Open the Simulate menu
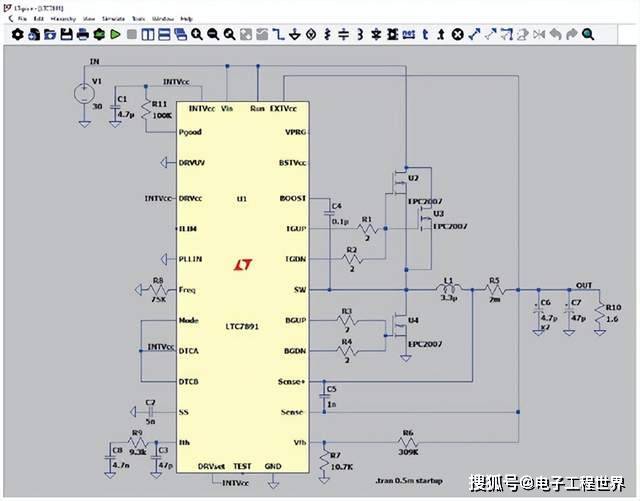The width and height of the screenshot is (640, 501). 113,19
